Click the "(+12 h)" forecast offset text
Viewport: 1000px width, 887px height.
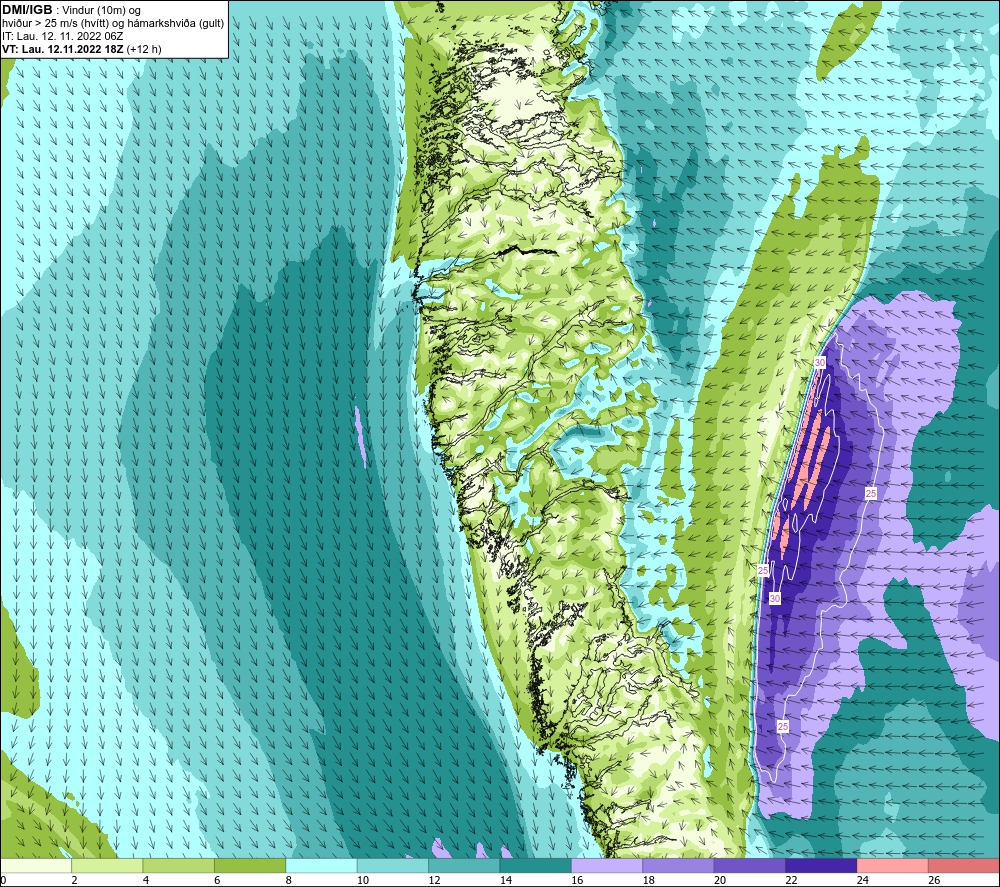144,49
